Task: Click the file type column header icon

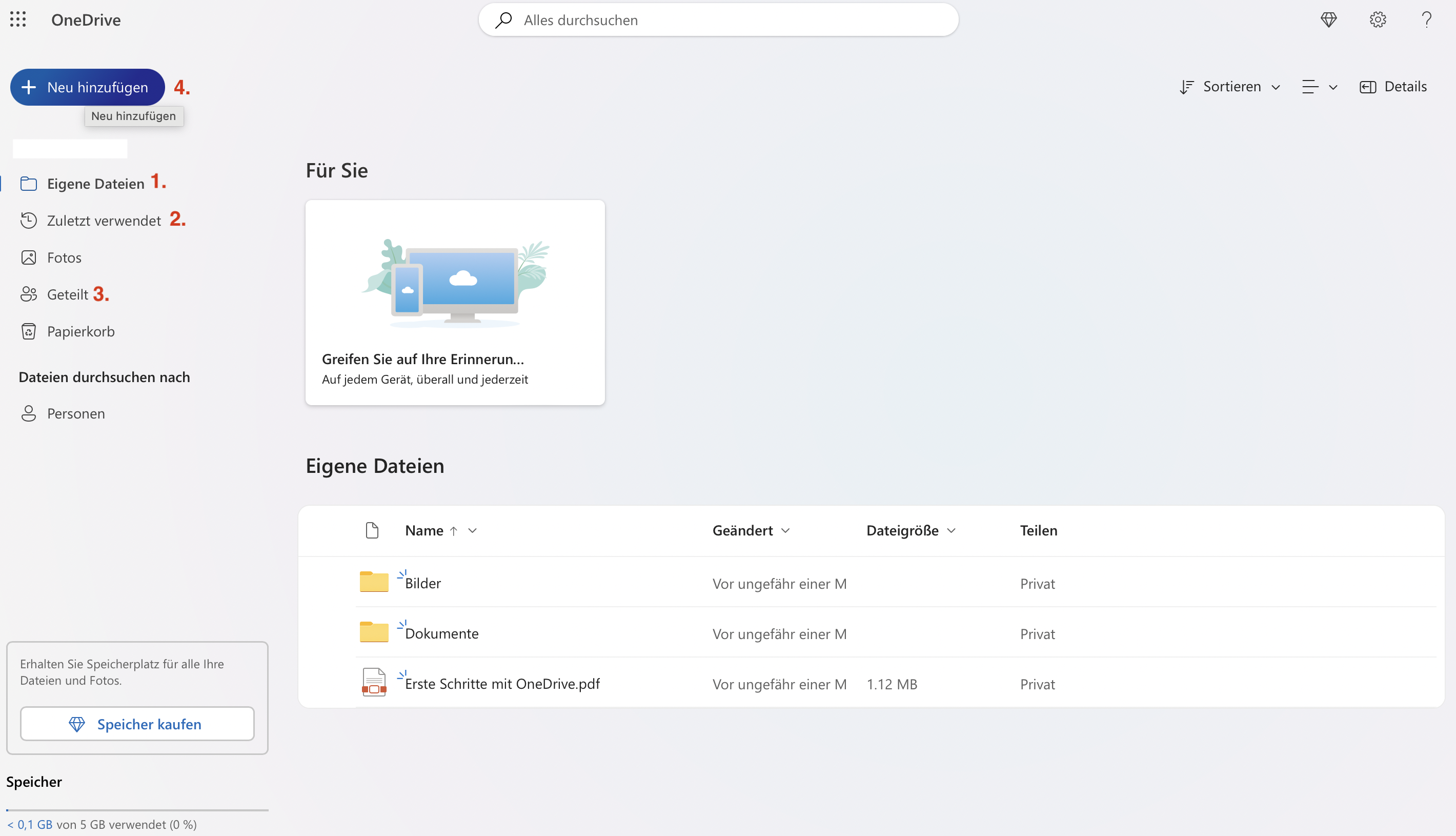Action: tap(372, 530)
